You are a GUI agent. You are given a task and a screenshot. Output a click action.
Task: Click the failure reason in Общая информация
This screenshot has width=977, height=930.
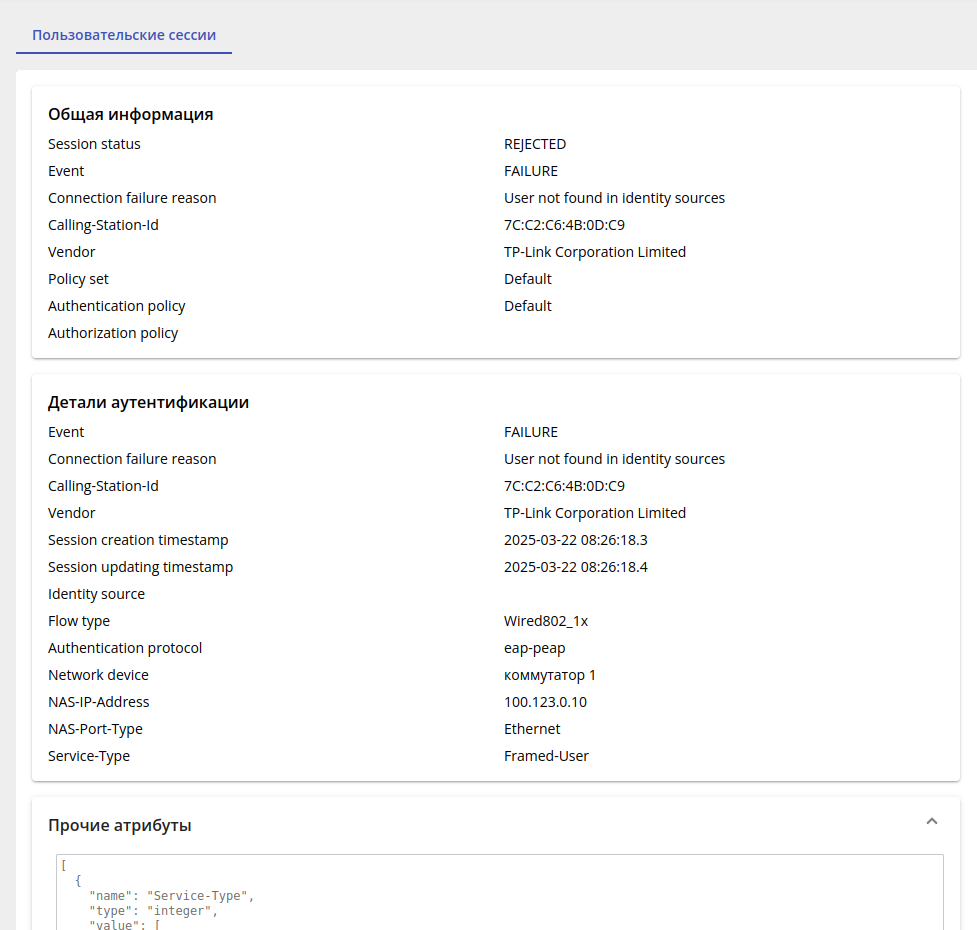click(x=614, y=198)
